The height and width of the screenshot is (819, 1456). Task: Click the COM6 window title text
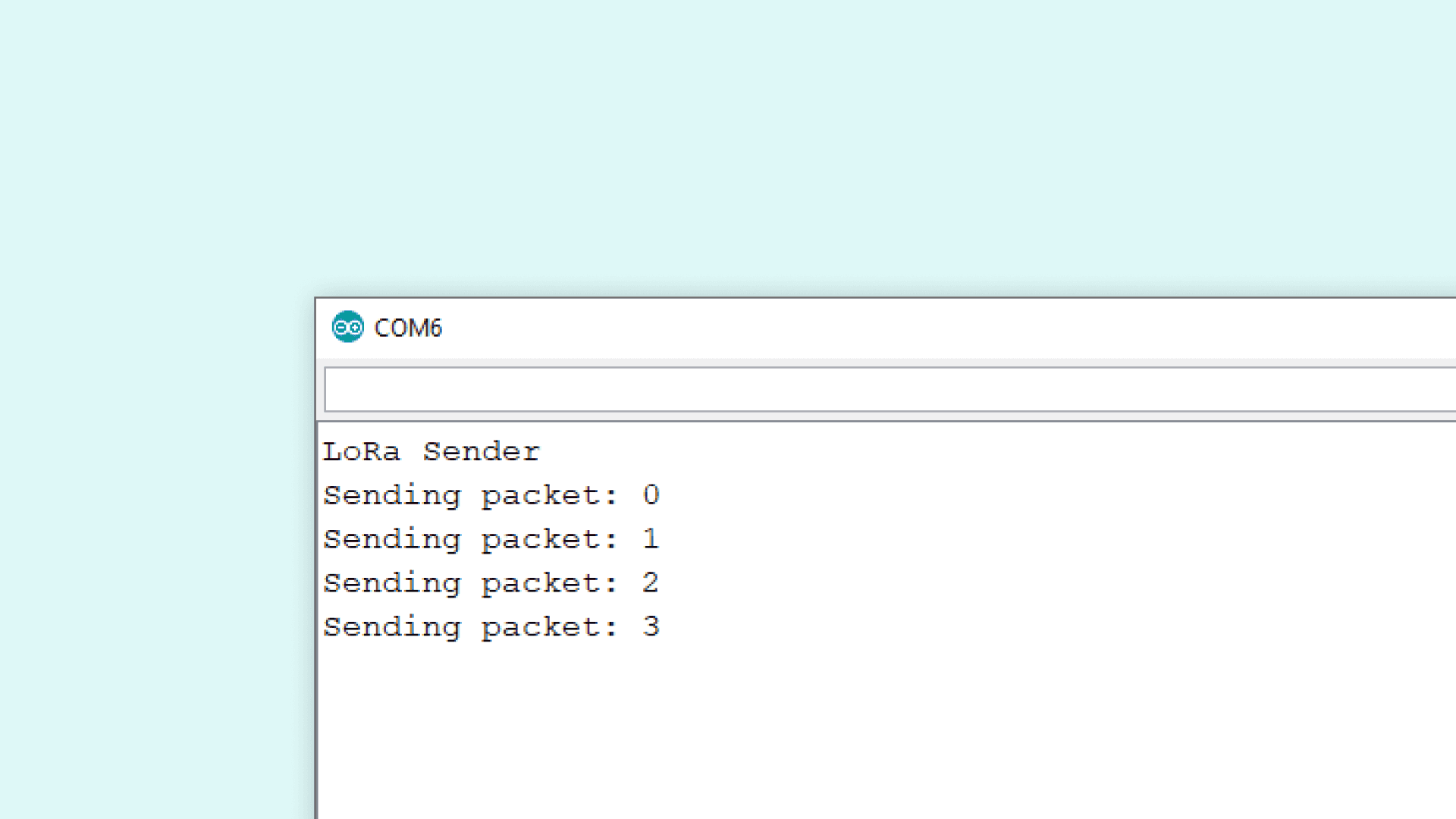click(408, 328)
